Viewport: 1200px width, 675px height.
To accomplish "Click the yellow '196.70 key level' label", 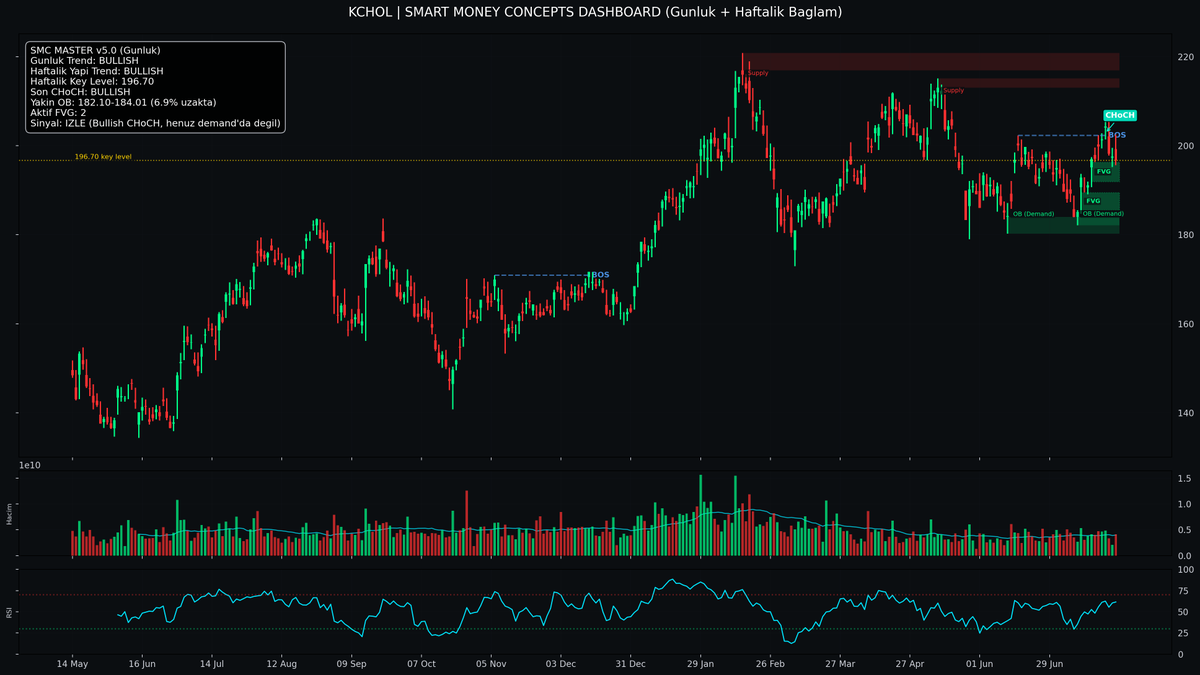I will 103,157.
